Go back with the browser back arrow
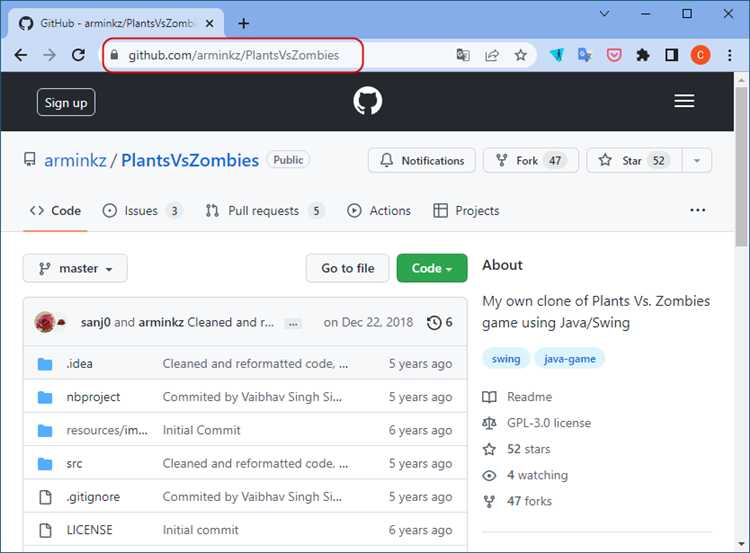 [21, 55]
